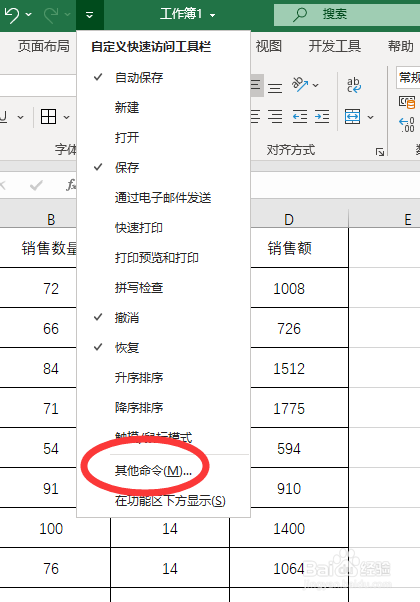The width and height of the screenshot is (420, 602).
Task: Toggle the Wrap Text icon
Action: point(354,85)
